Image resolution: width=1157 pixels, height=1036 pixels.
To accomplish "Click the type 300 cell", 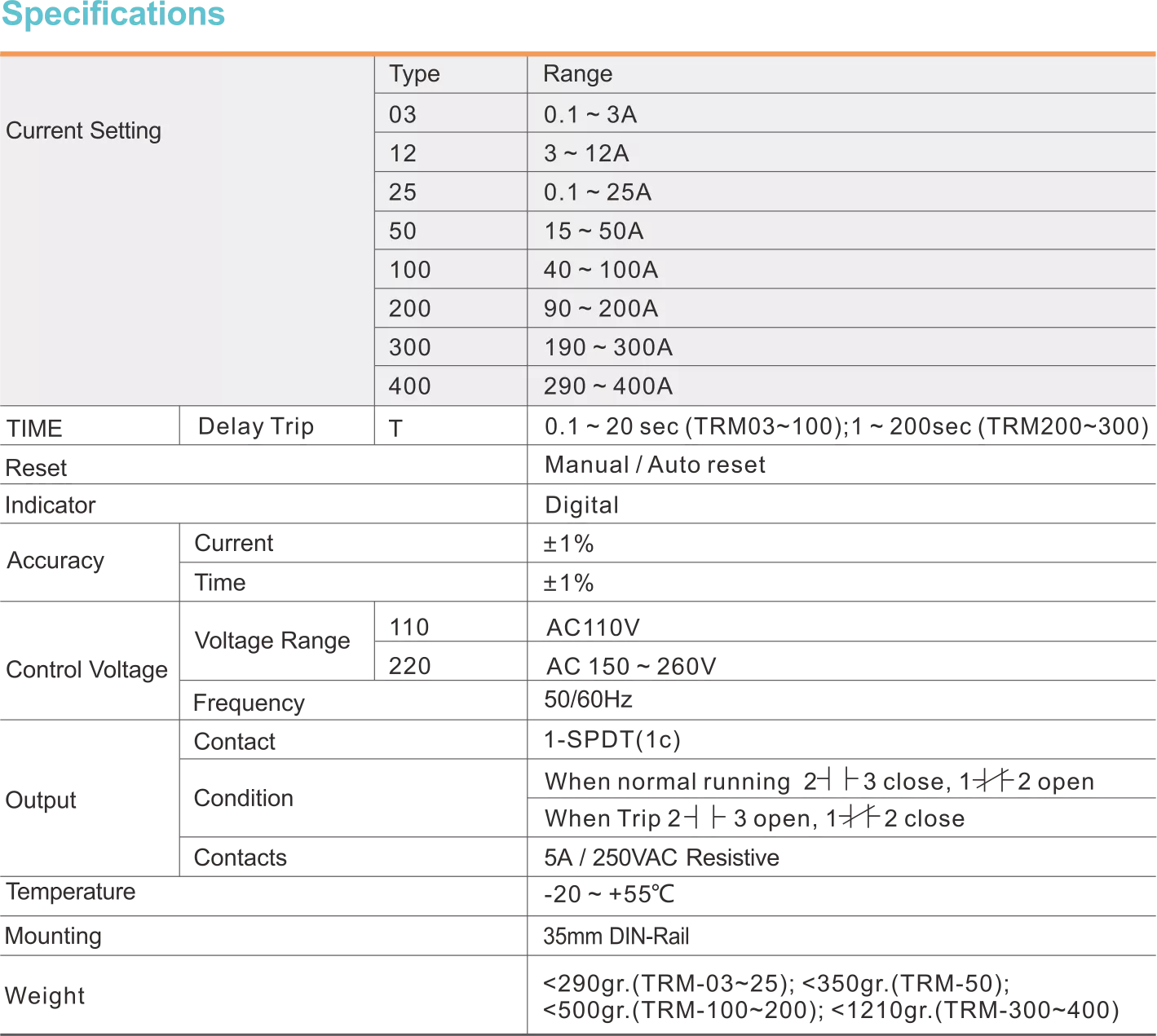I will tap(409, 347).
